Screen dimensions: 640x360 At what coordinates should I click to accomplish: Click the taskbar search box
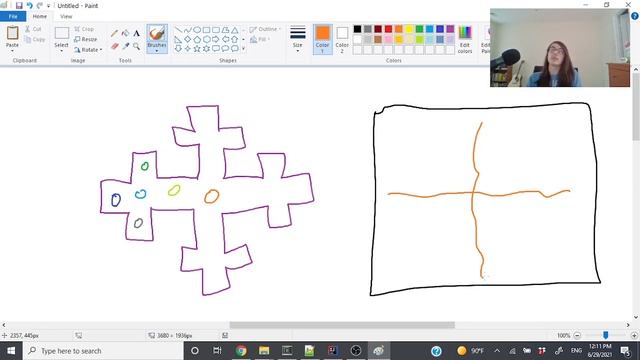[x=104, y=351]
